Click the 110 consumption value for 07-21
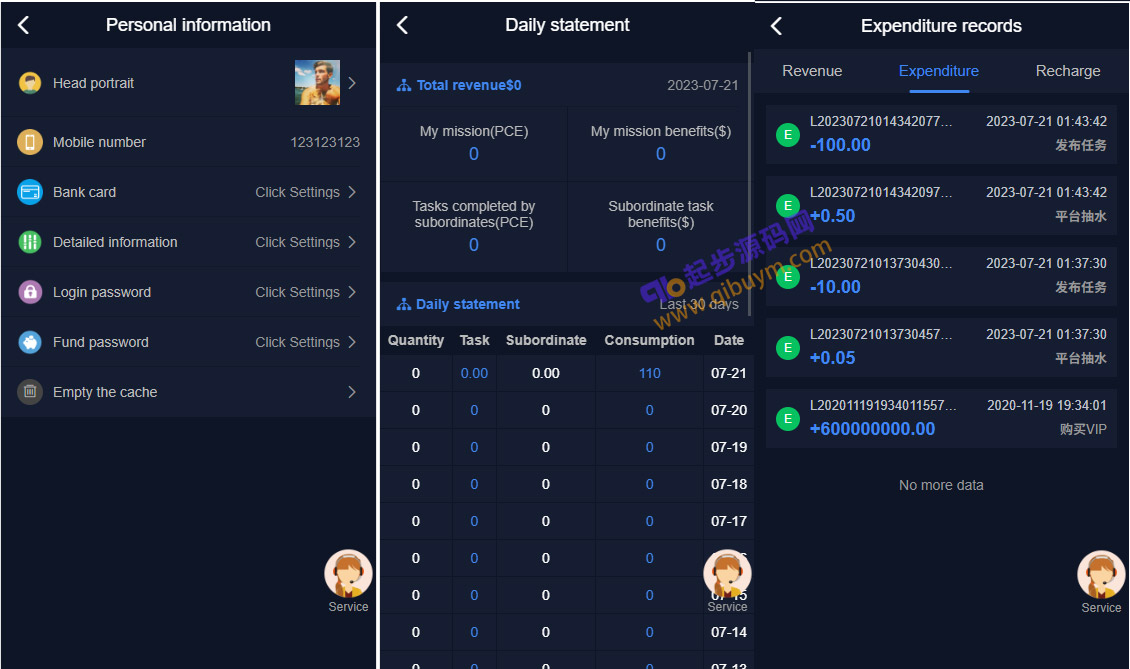 click(649, 373)
